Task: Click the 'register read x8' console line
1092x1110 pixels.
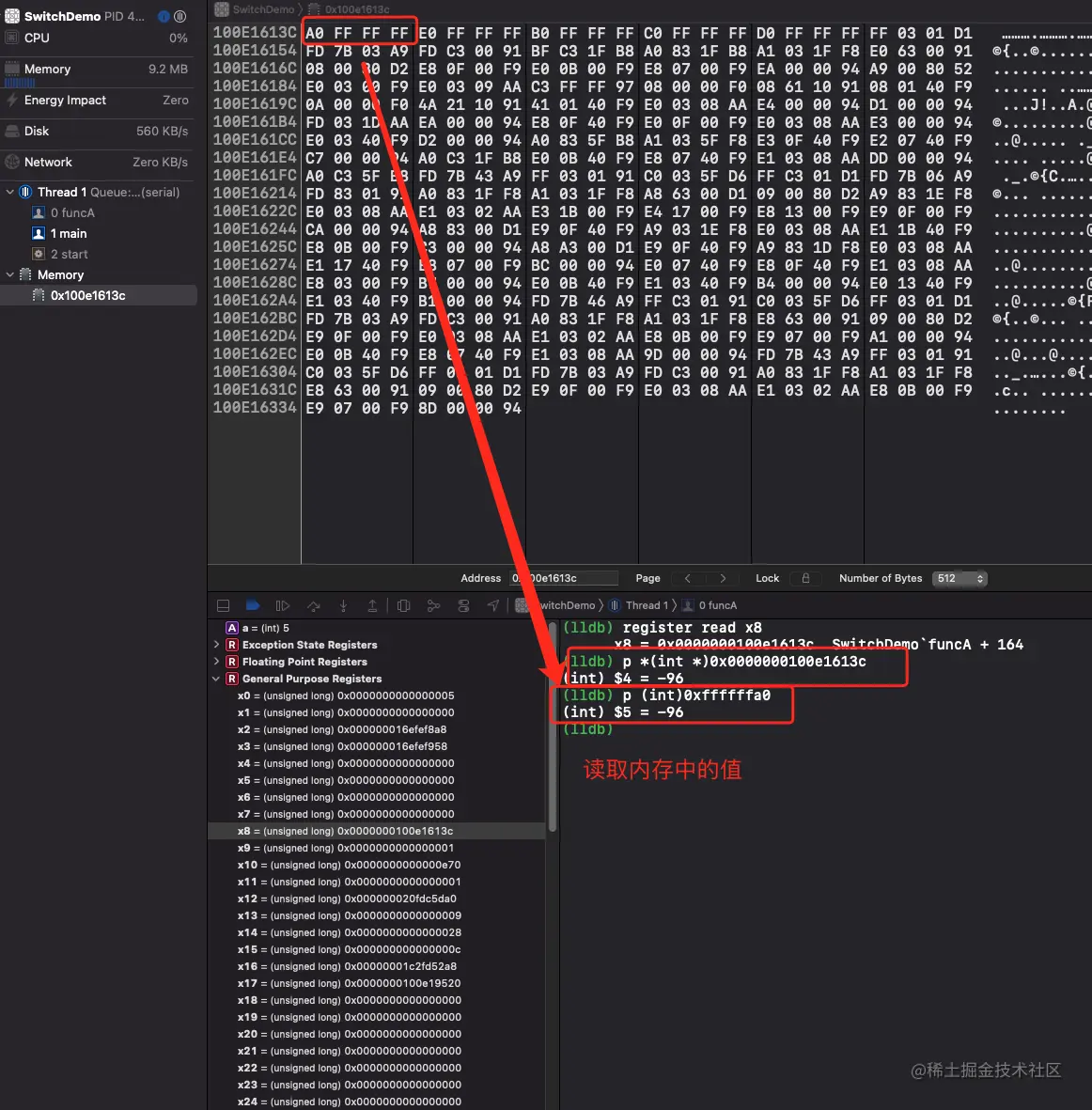Action: (x=663, y=628)
